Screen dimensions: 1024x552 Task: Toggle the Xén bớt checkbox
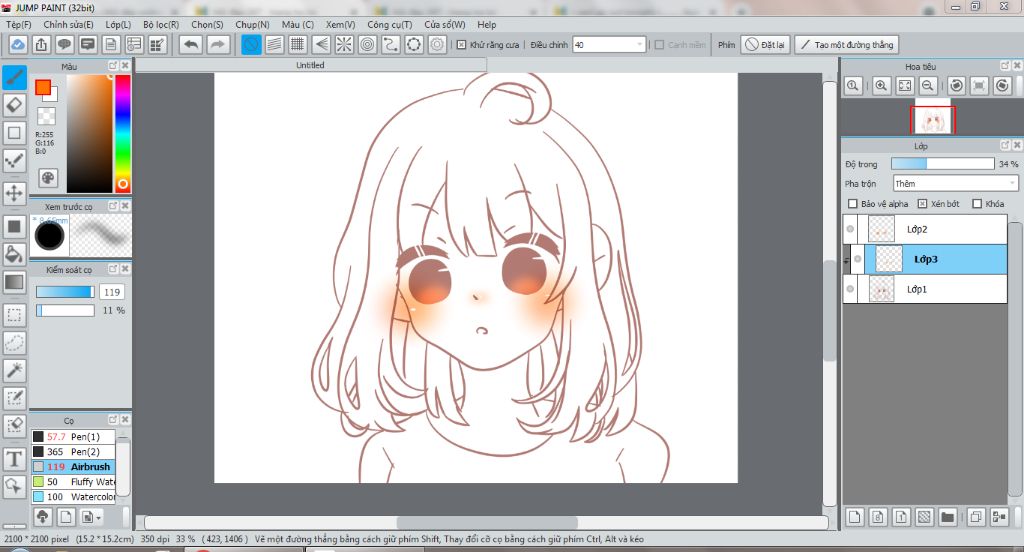coord(922,204)
